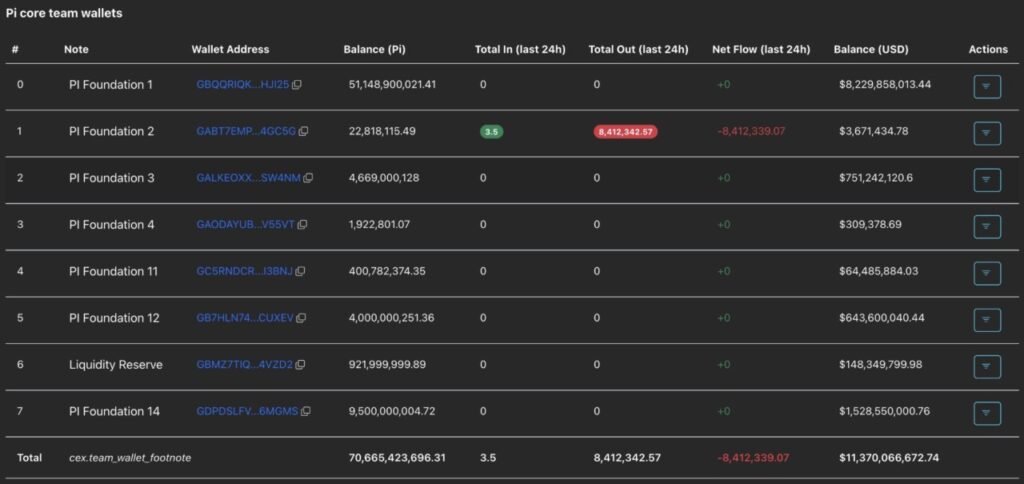Copy the PI Foundation 12 wallet address
Screen dimensions: 1024x484
coord(301,318)
